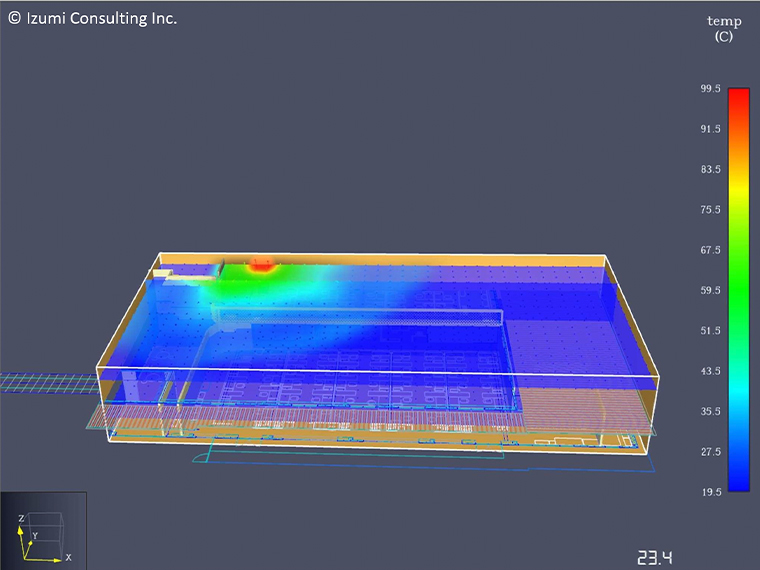
Task: Click the 19.5 minimum legend label
Action: pos(711,492)
